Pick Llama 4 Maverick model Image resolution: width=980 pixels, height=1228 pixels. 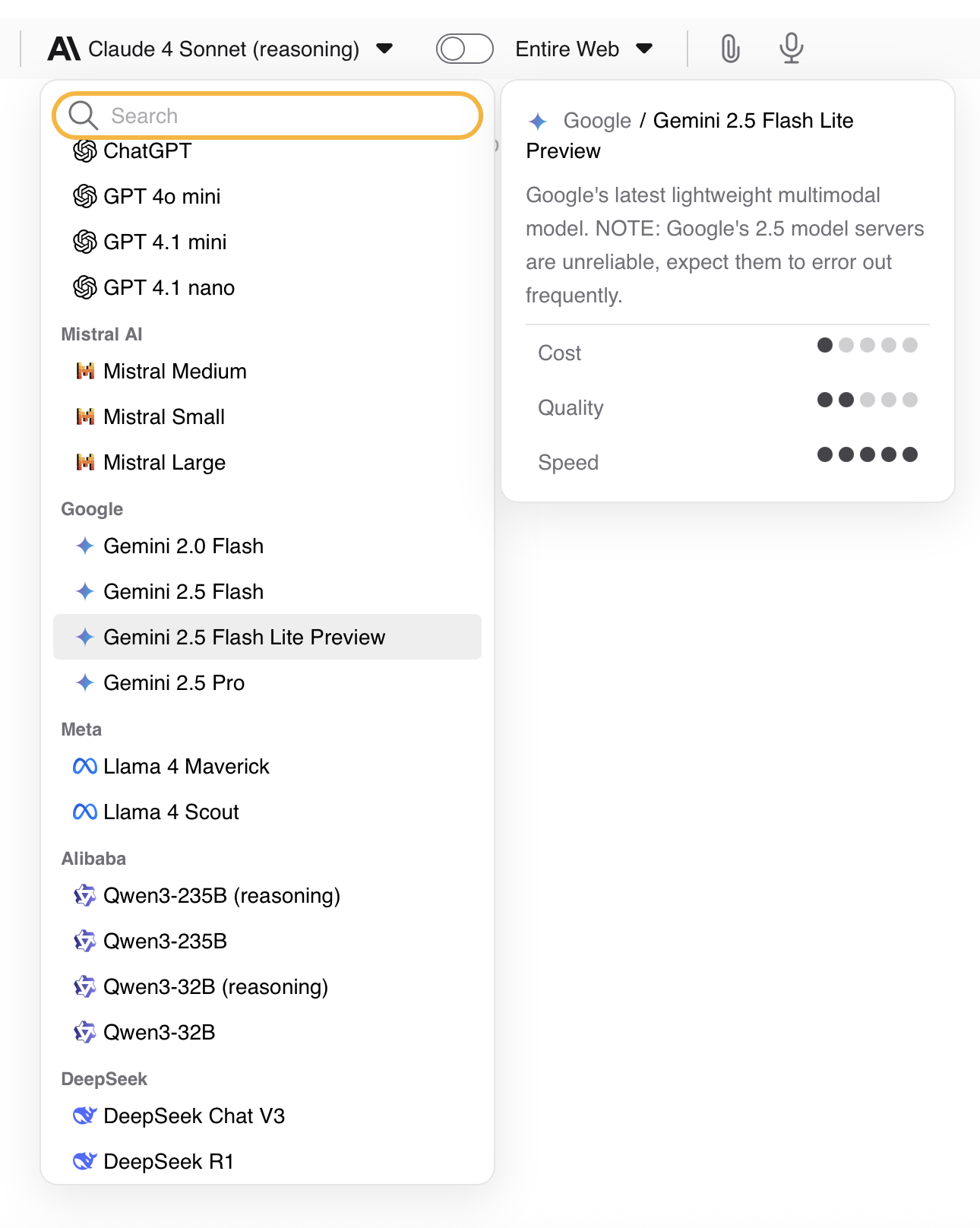(186, 766)
